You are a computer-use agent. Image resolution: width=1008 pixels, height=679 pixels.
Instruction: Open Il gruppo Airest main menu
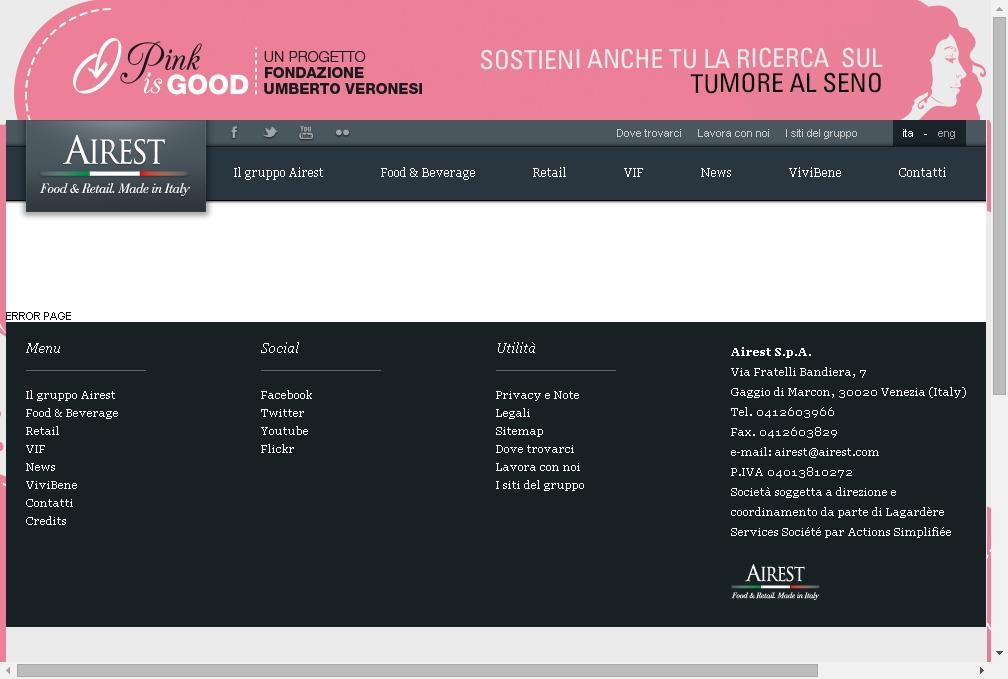pos(278,172)
